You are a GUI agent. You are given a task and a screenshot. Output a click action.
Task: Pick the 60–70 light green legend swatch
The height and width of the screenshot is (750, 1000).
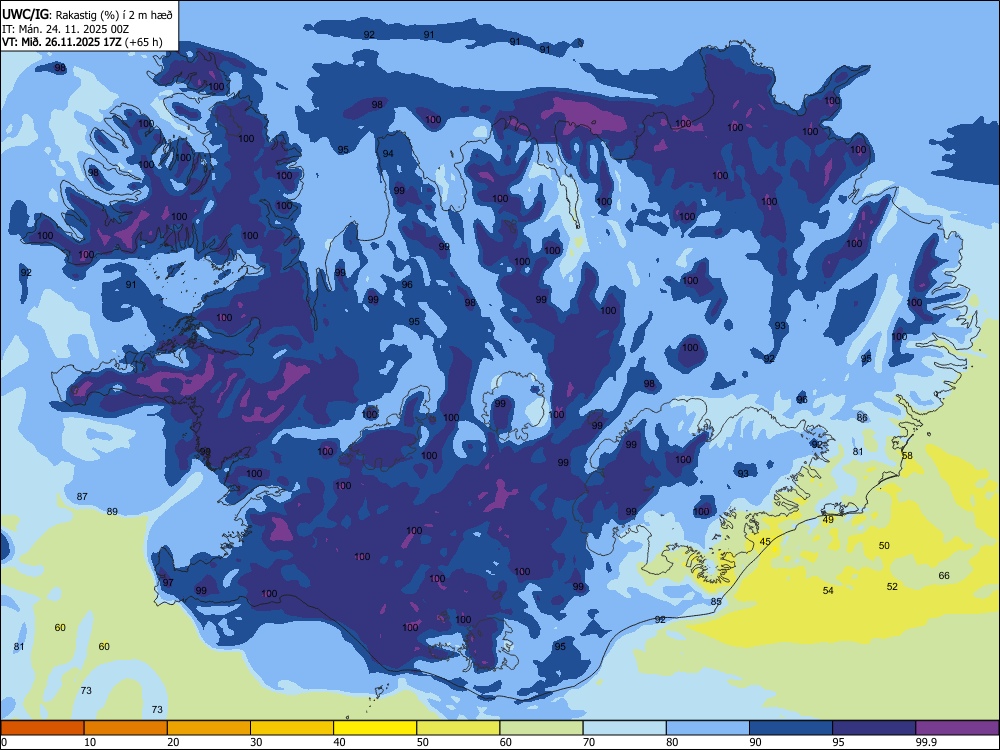541,728
